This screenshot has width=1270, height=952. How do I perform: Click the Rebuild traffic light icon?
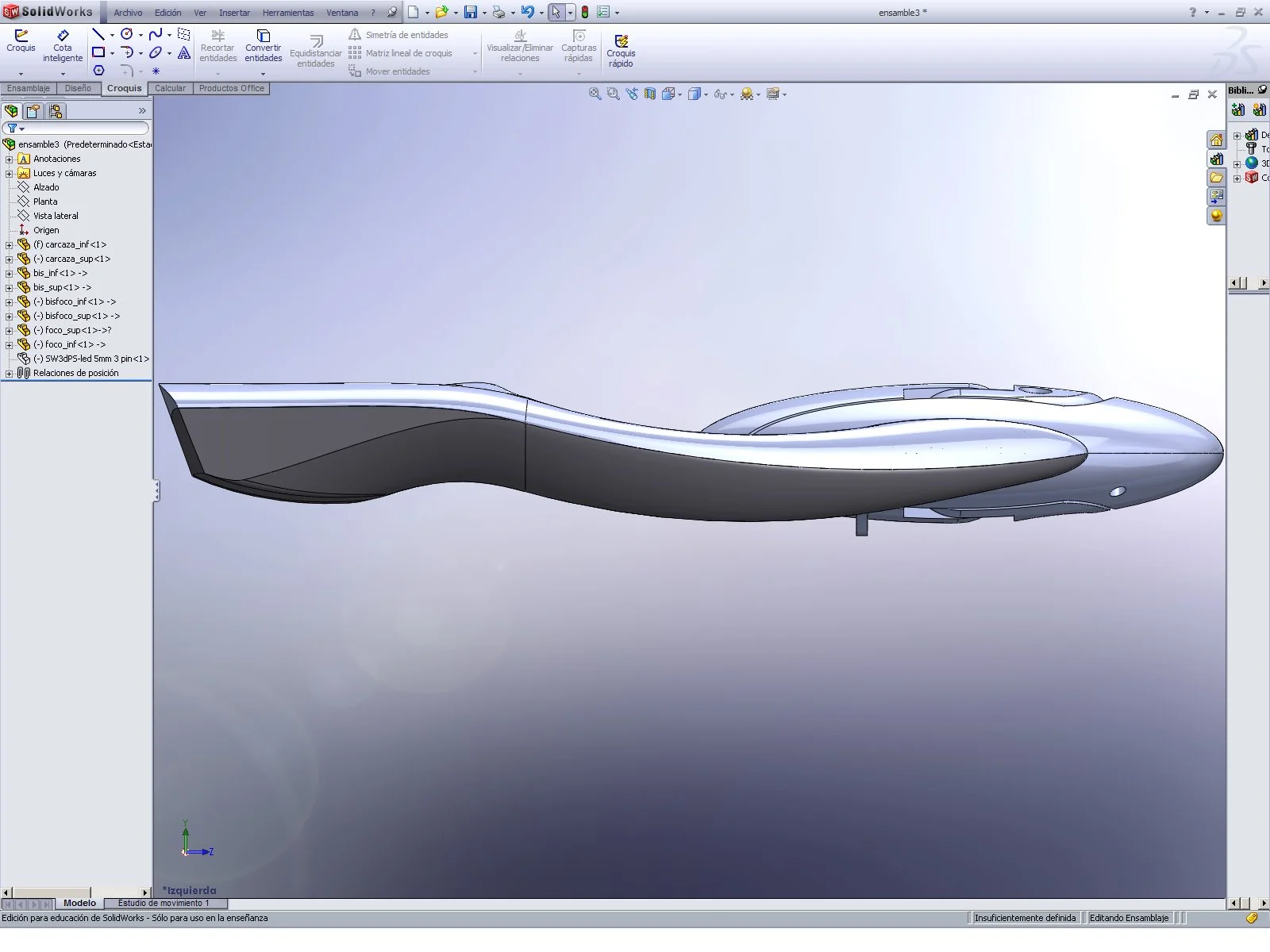point(585,12)
